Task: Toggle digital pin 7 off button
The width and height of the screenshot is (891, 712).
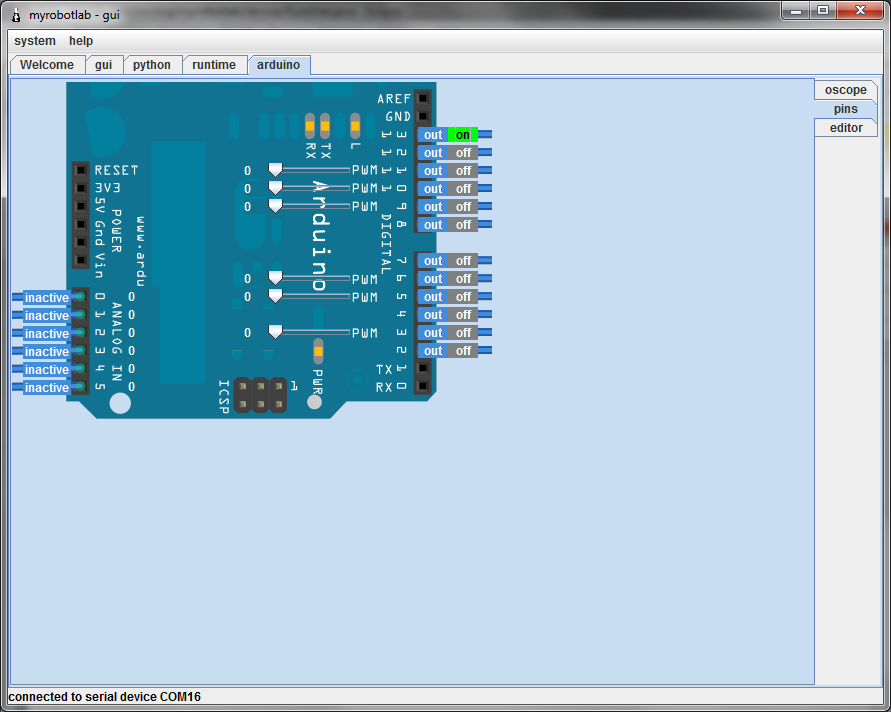Action: click(x=463, y=261)
